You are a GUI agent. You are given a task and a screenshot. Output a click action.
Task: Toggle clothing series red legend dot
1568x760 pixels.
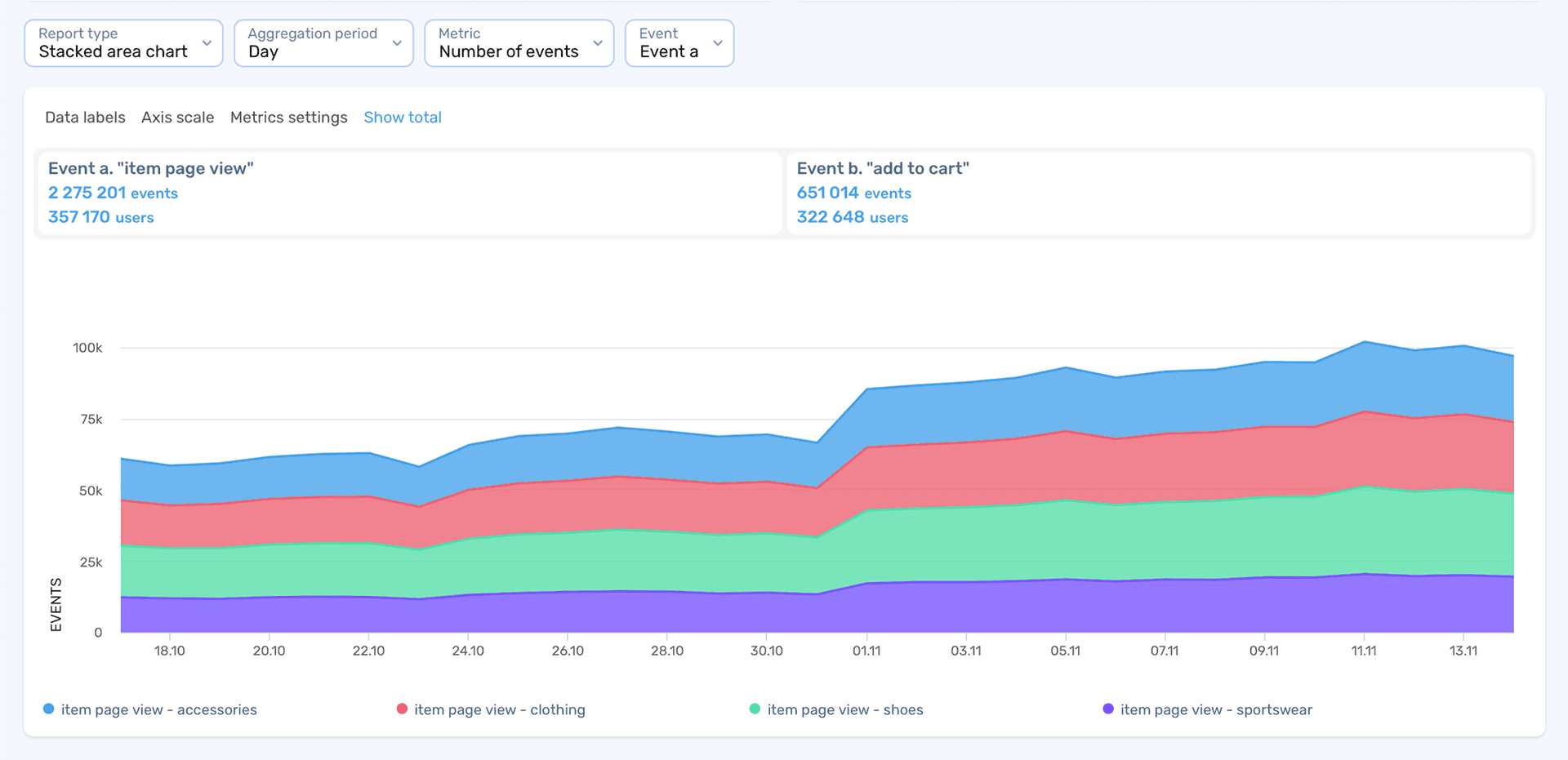(402, 709)
